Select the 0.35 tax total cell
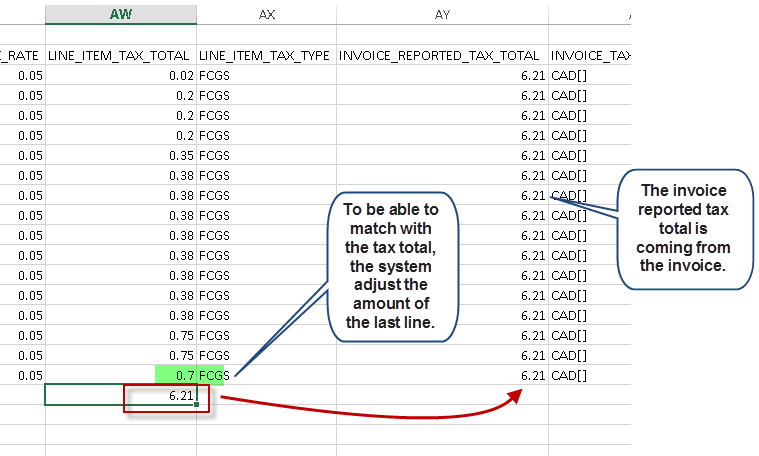The height and width of the screenshot is (456, 759). [121, 155]
